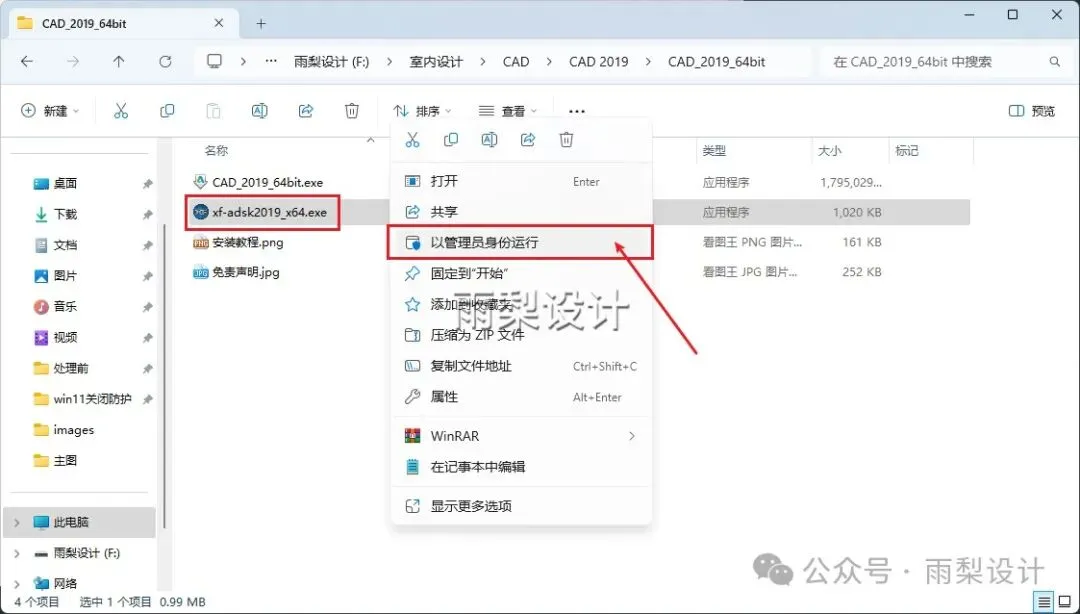Click the chevron after CAD 2019 in the address bar
1080x614 pixels.
647,62
